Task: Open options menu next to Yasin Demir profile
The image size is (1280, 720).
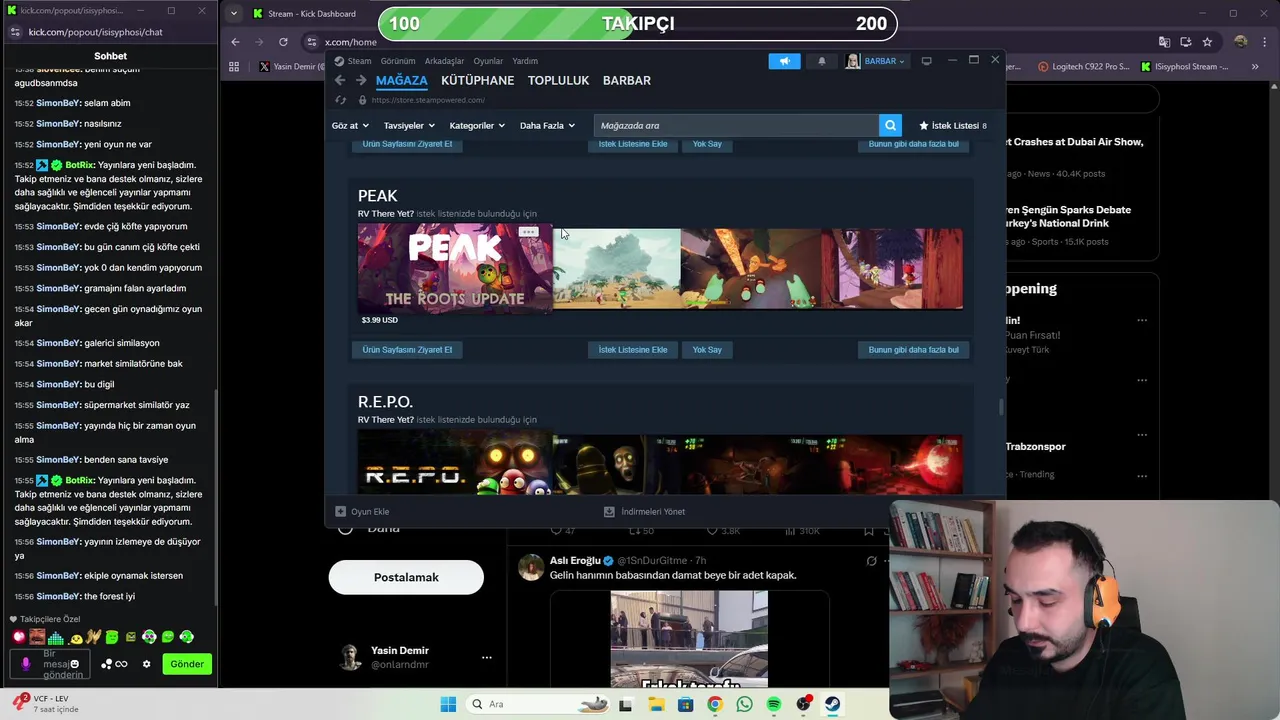Action: tap(486, 657)
